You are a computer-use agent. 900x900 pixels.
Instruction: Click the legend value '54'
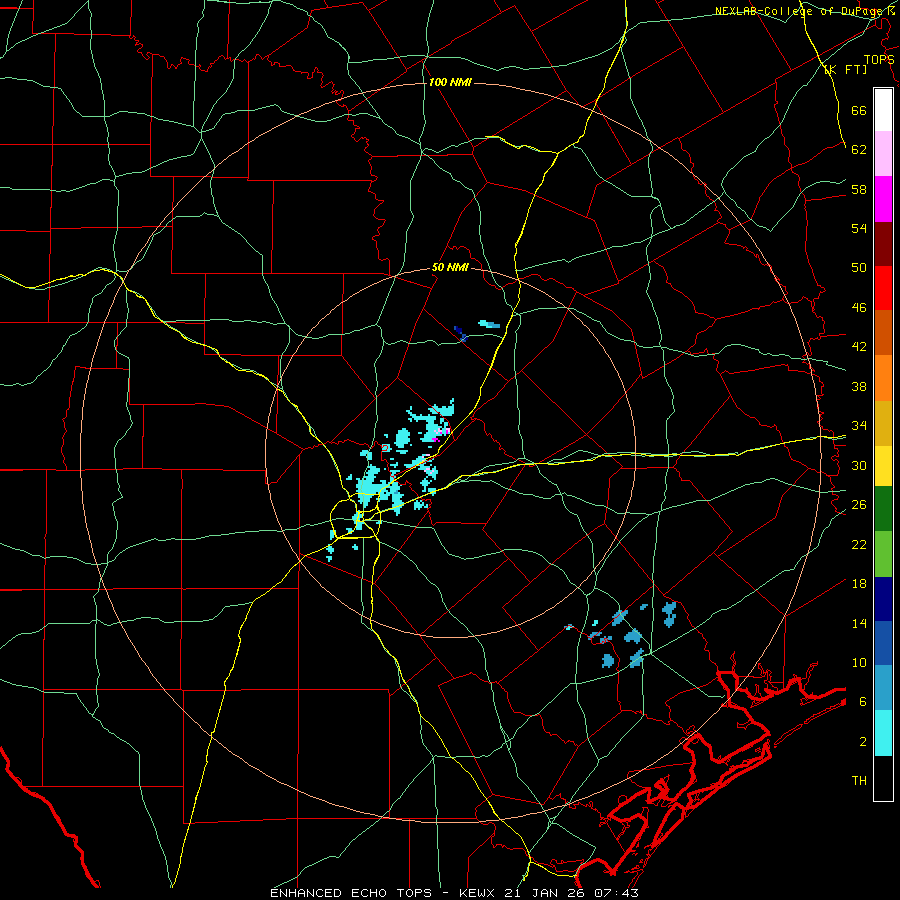[859, 228]
